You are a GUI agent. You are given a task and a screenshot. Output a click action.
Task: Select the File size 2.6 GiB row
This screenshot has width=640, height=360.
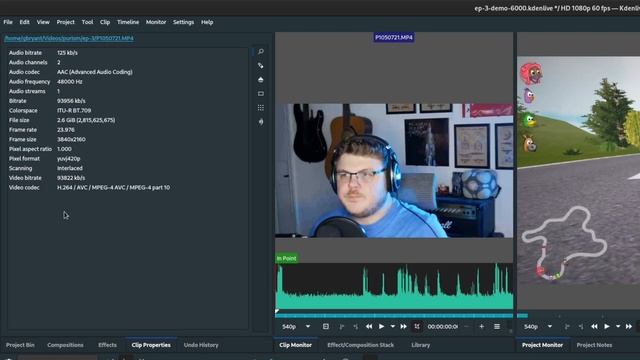[128, 120]
